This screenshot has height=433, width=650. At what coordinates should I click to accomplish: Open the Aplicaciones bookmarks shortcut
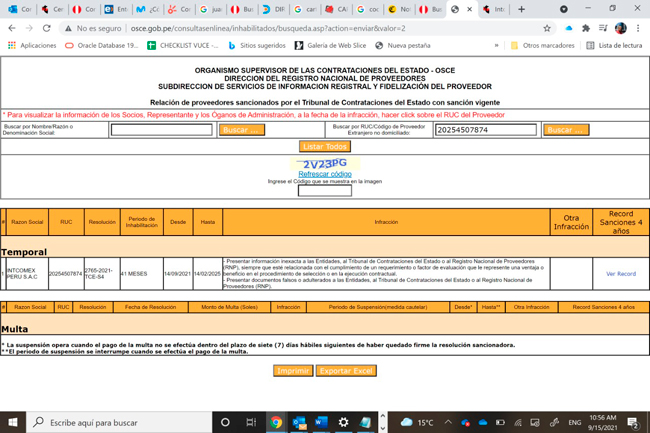32,45
